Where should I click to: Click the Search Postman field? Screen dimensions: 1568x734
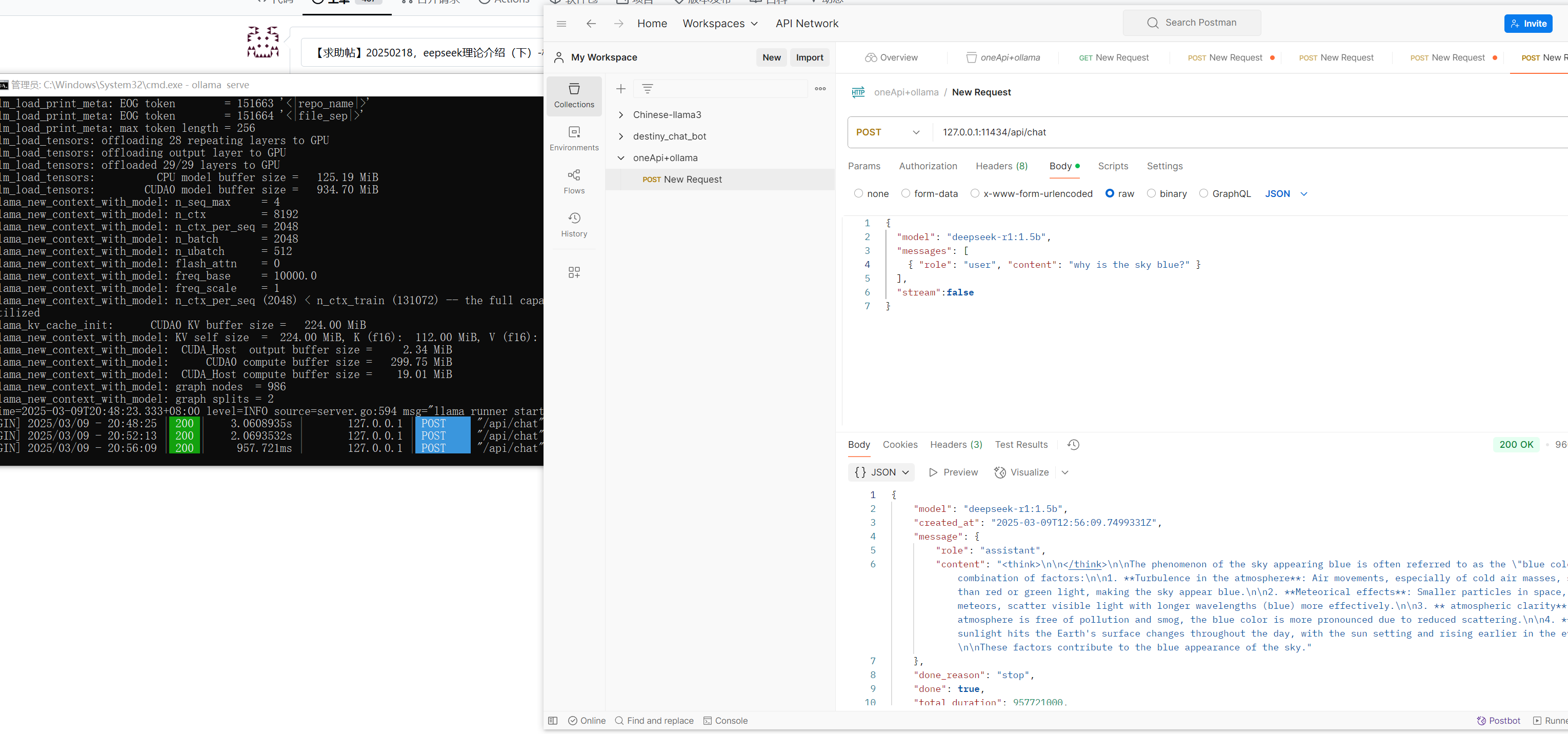tap(1191, 23)
